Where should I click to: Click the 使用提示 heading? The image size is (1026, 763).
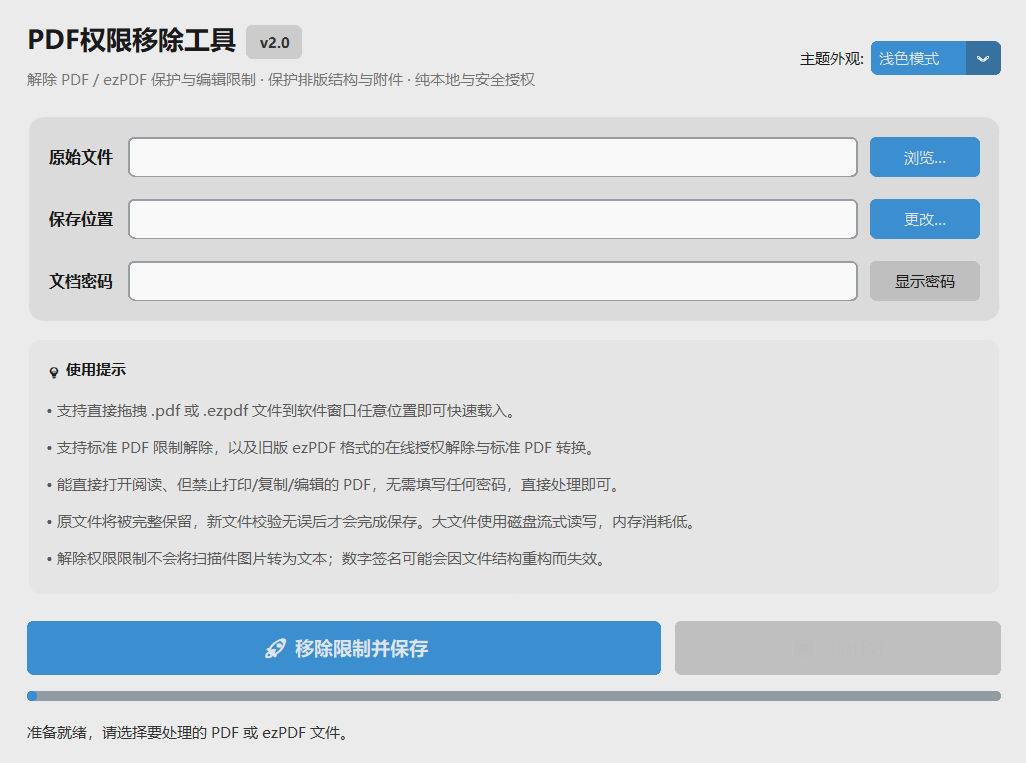(96, 370)
